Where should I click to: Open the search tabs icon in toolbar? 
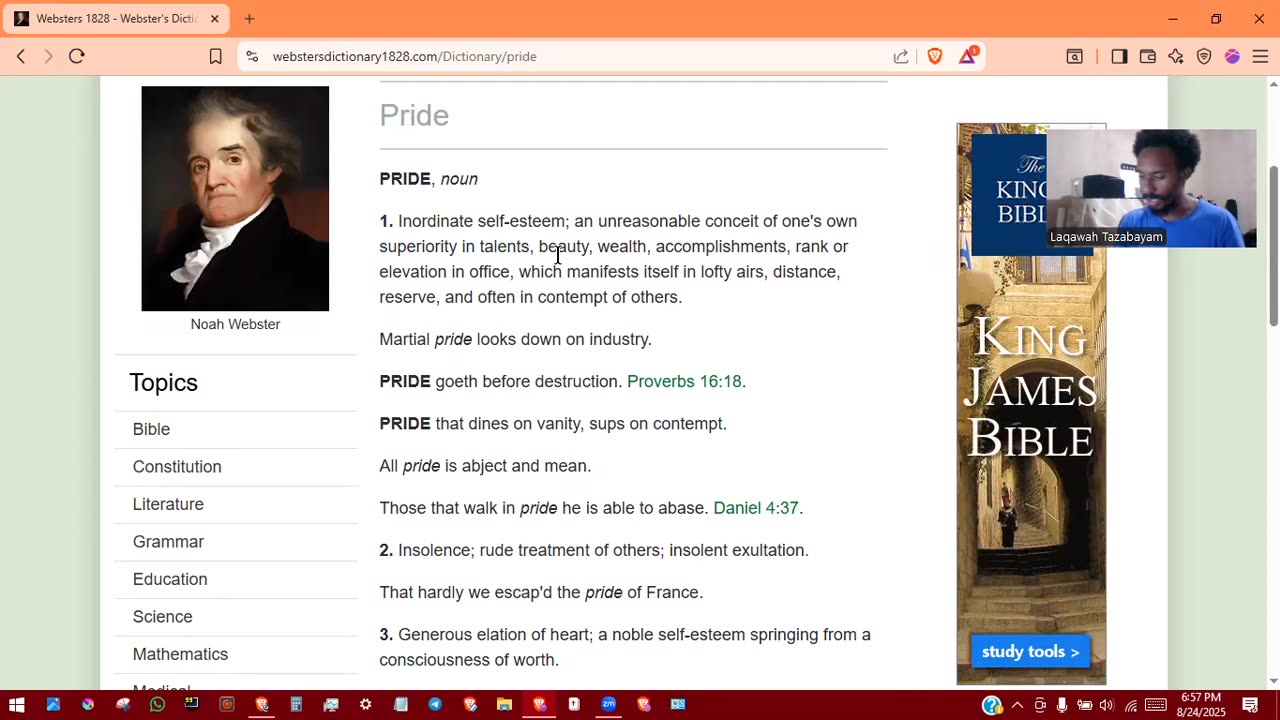coord(1075,57)
